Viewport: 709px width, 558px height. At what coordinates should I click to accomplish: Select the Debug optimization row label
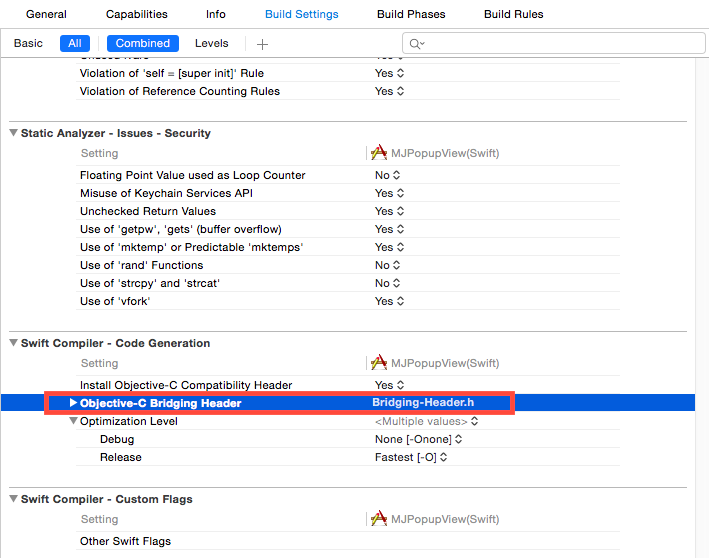pos(117,440)
